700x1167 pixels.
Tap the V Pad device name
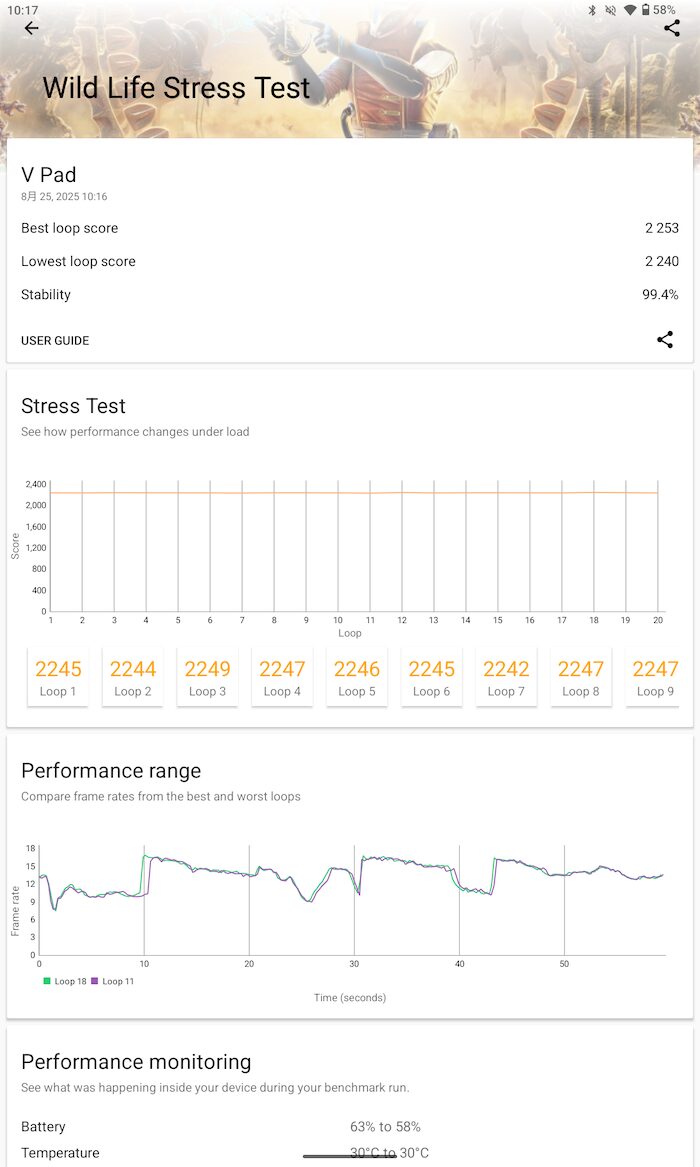pyautogui.click(x=48, y=175)
